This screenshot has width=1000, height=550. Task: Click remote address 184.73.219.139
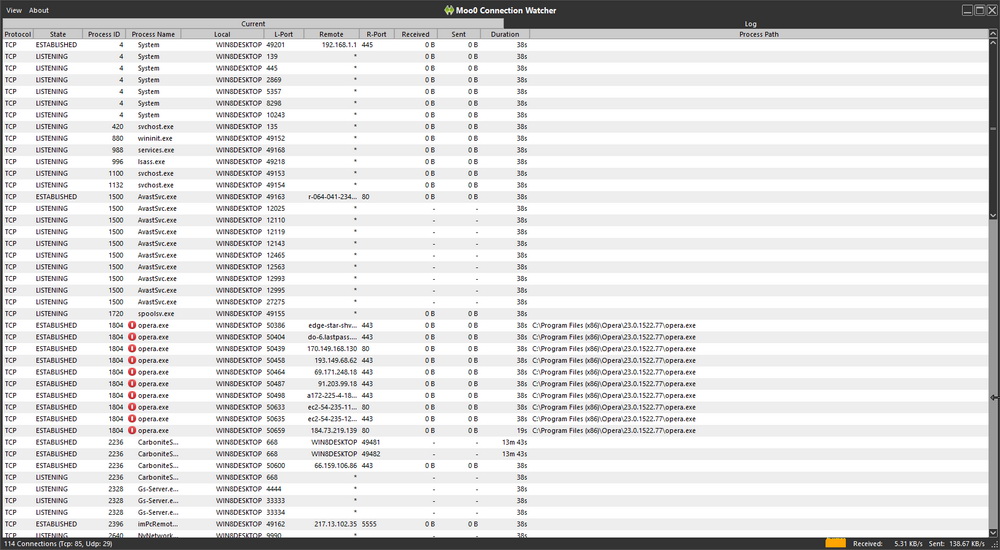tap(334, 431)
